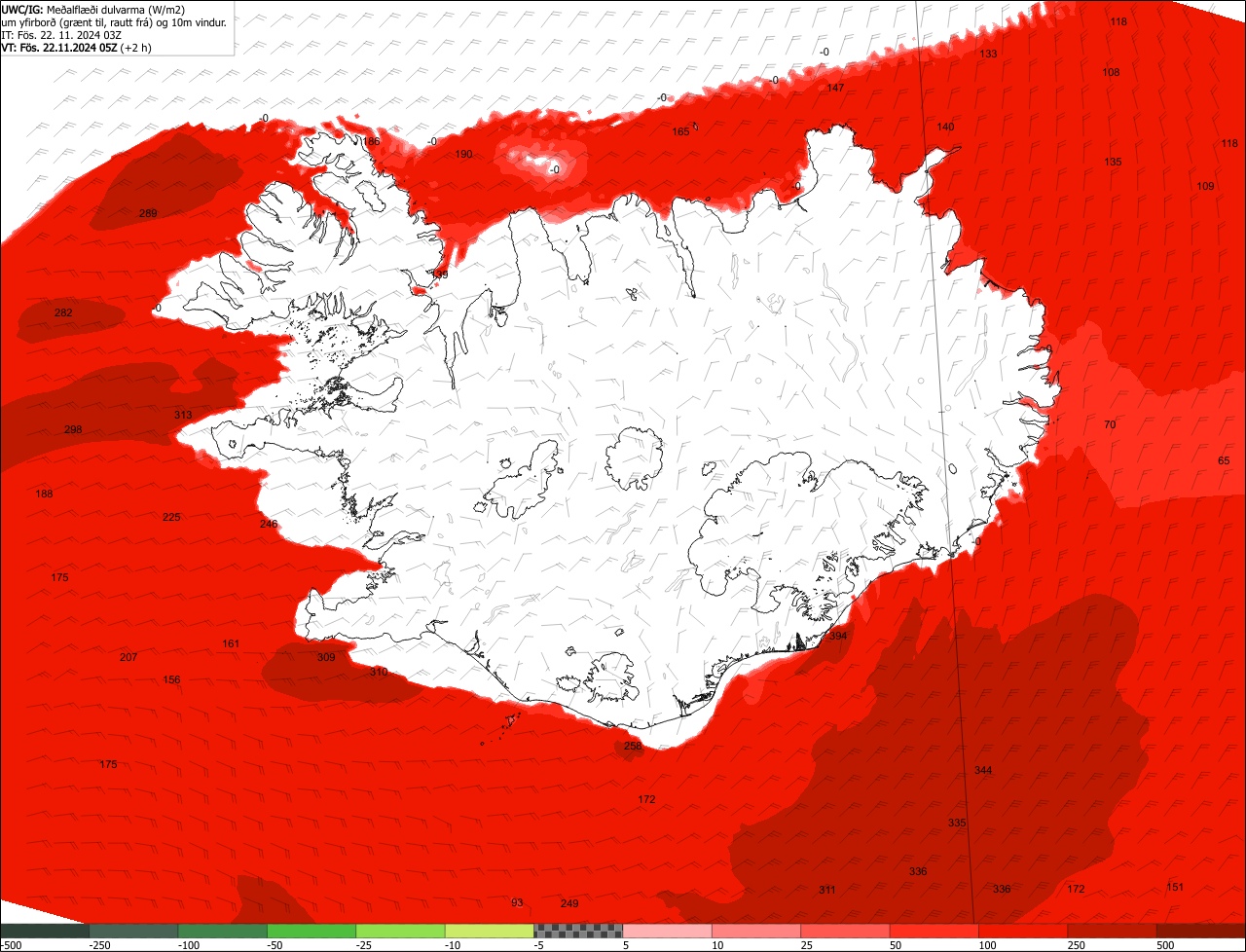Click the 151 value in the lower right

tap(1175, 886)
